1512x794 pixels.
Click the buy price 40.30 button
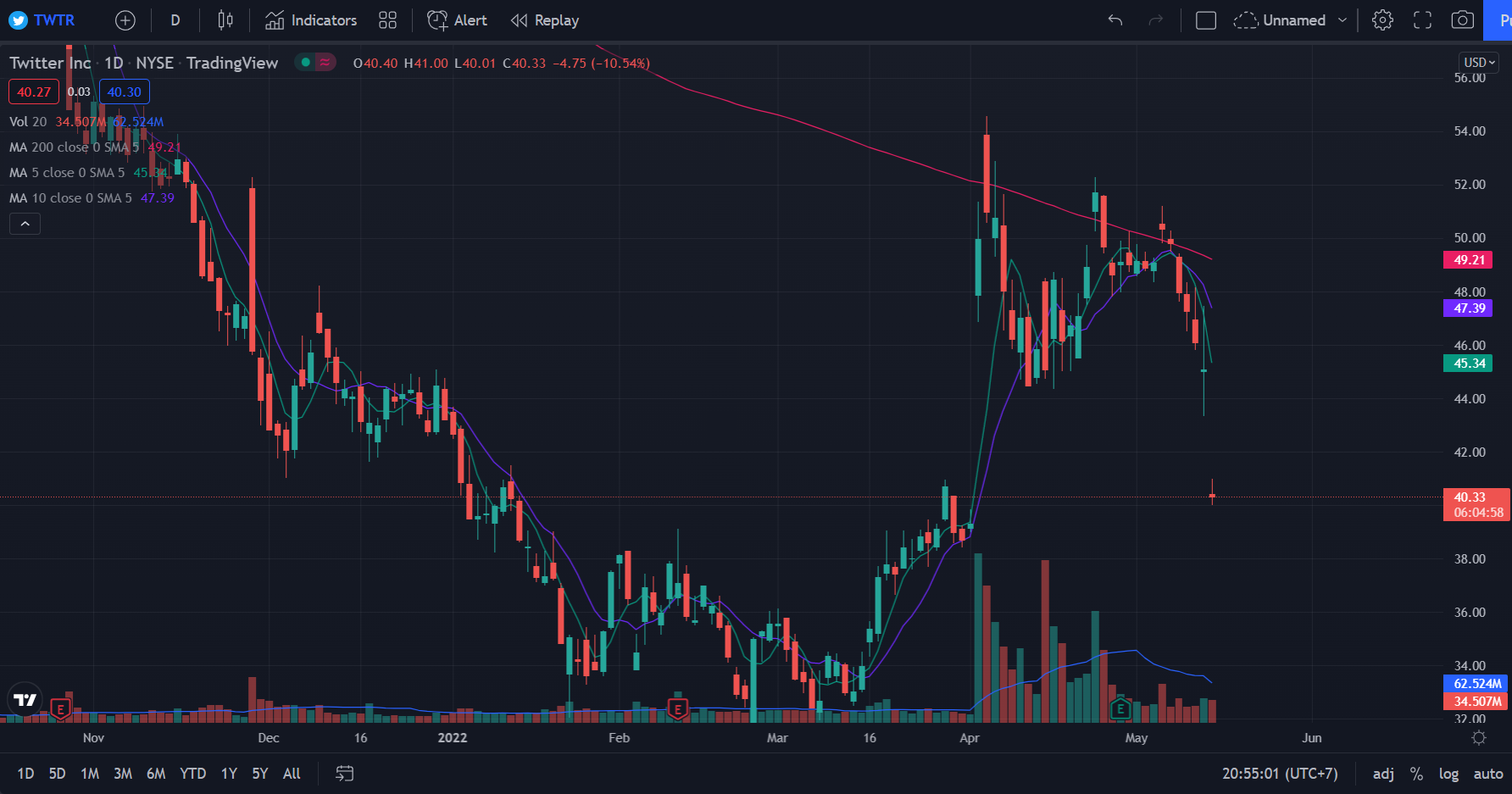point(124,92)
